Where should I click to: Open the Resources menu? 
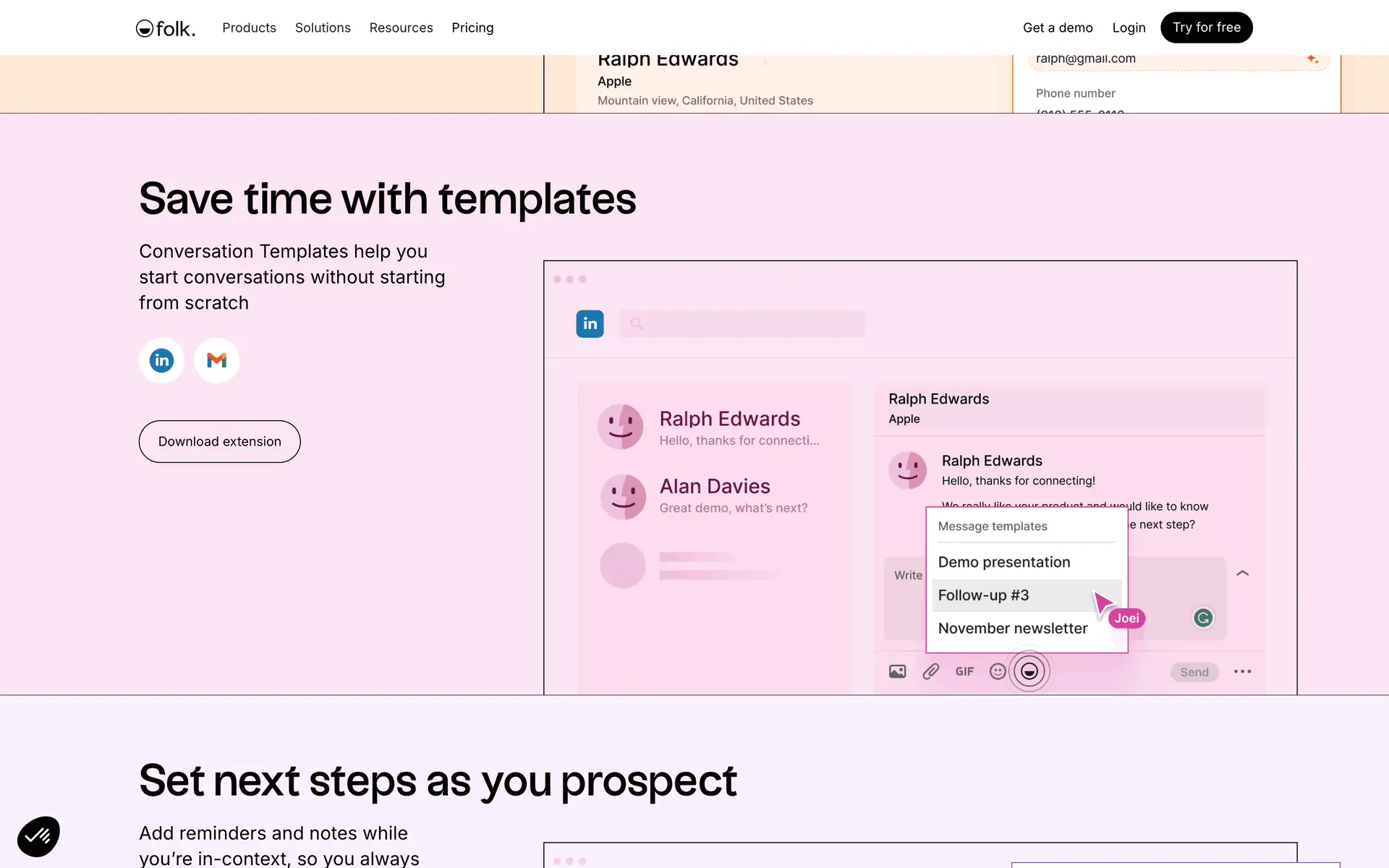(x=401, y=27)
